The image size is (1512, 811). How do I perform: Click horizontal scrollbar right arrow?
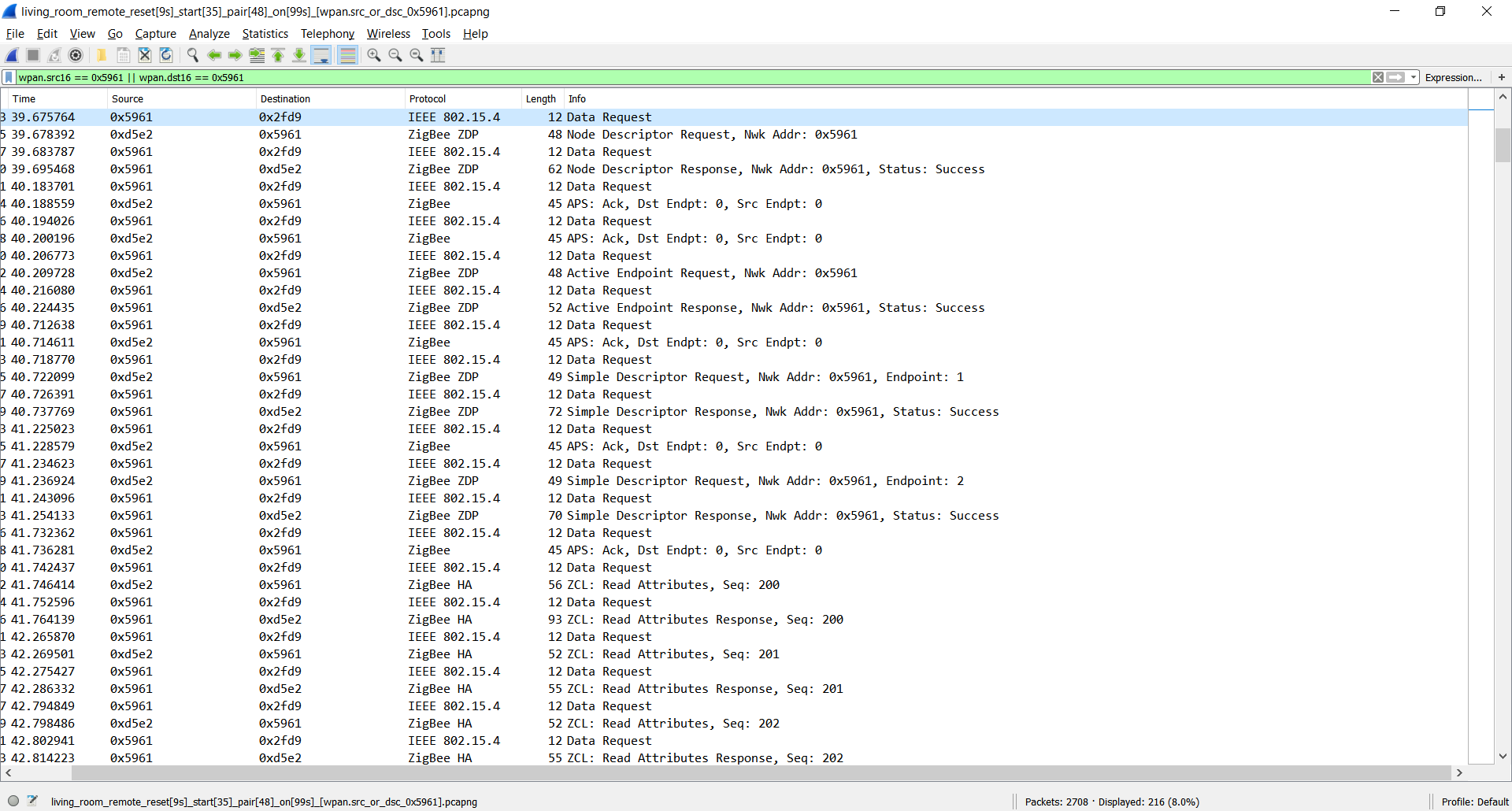pos(1459,772)
